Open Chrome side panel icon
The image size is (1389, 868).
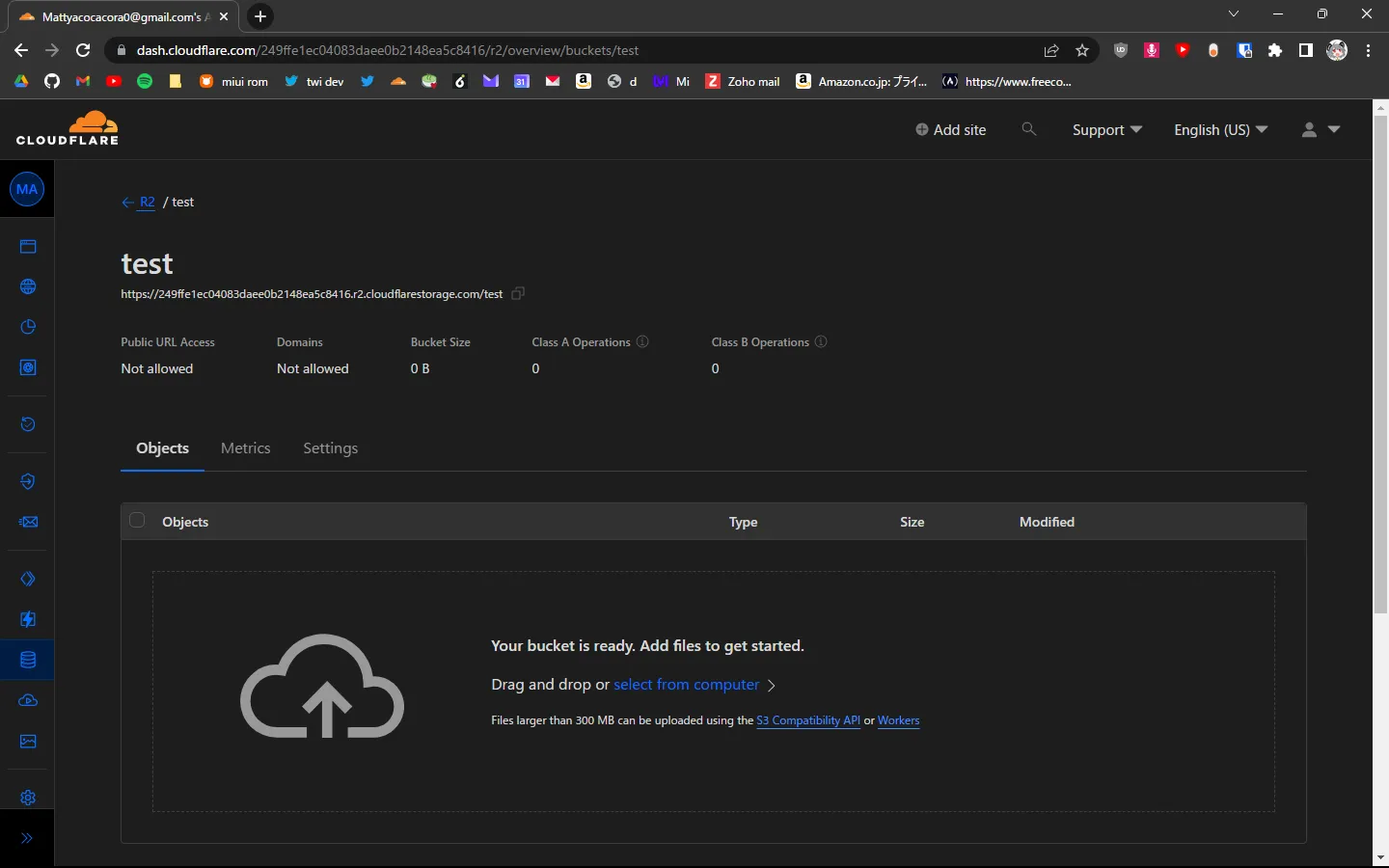click(x=1306, y=50)
